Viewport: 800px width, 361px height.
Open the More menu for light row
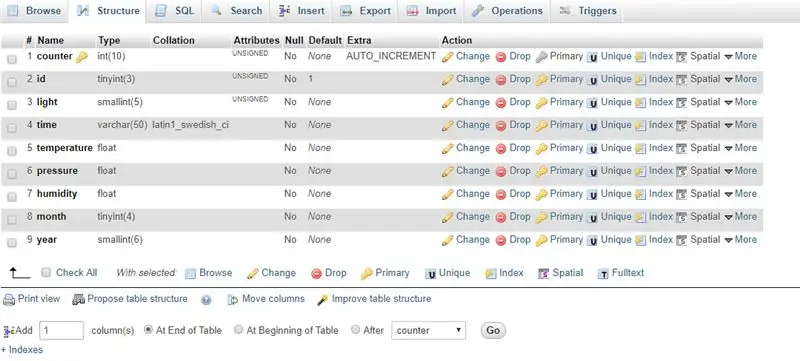740,102
